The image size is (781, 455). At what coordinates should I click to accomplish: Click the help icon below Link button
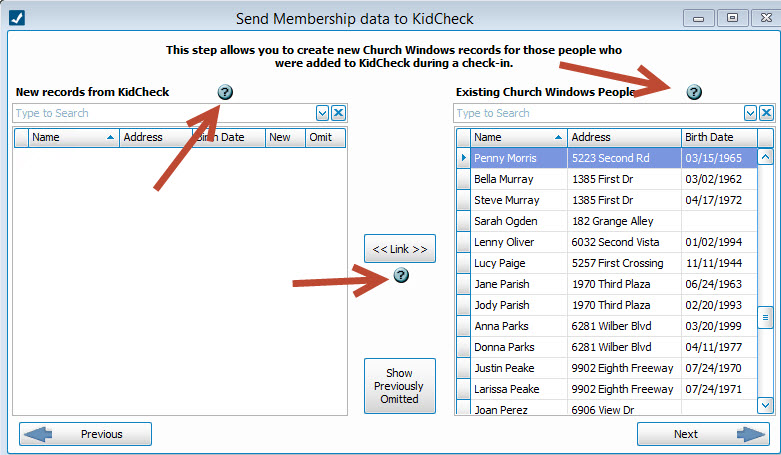pyautogui.click(x=401, y=275)
